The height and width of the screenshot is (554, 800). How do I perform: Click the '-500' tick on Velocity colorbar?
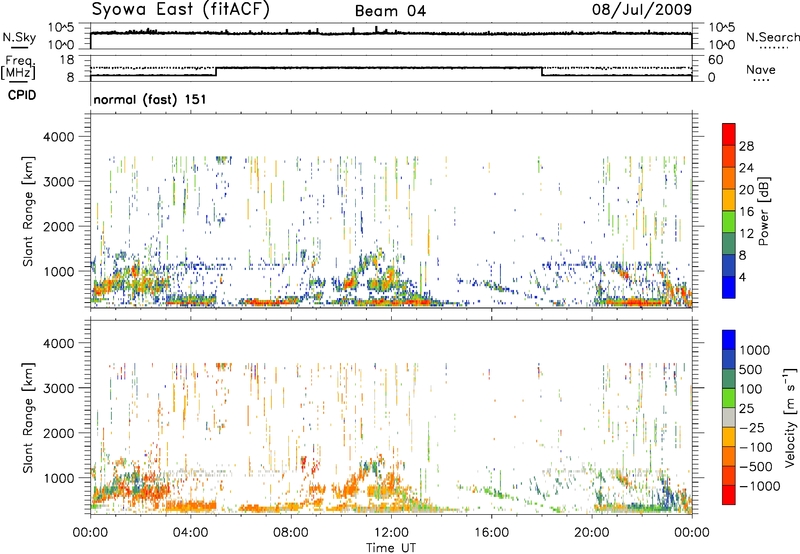click(x=756, y=466)
